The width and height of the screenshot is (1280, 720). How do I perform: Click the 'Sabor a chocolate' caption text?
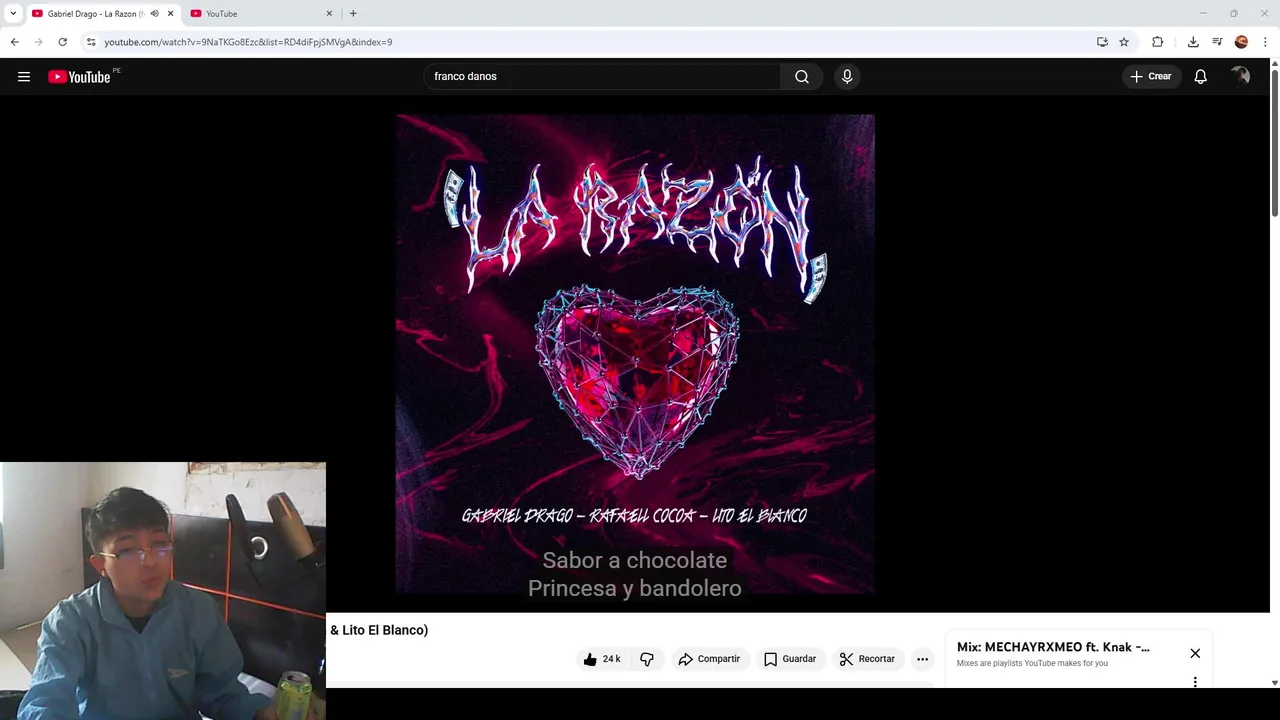tap(634, 560)
